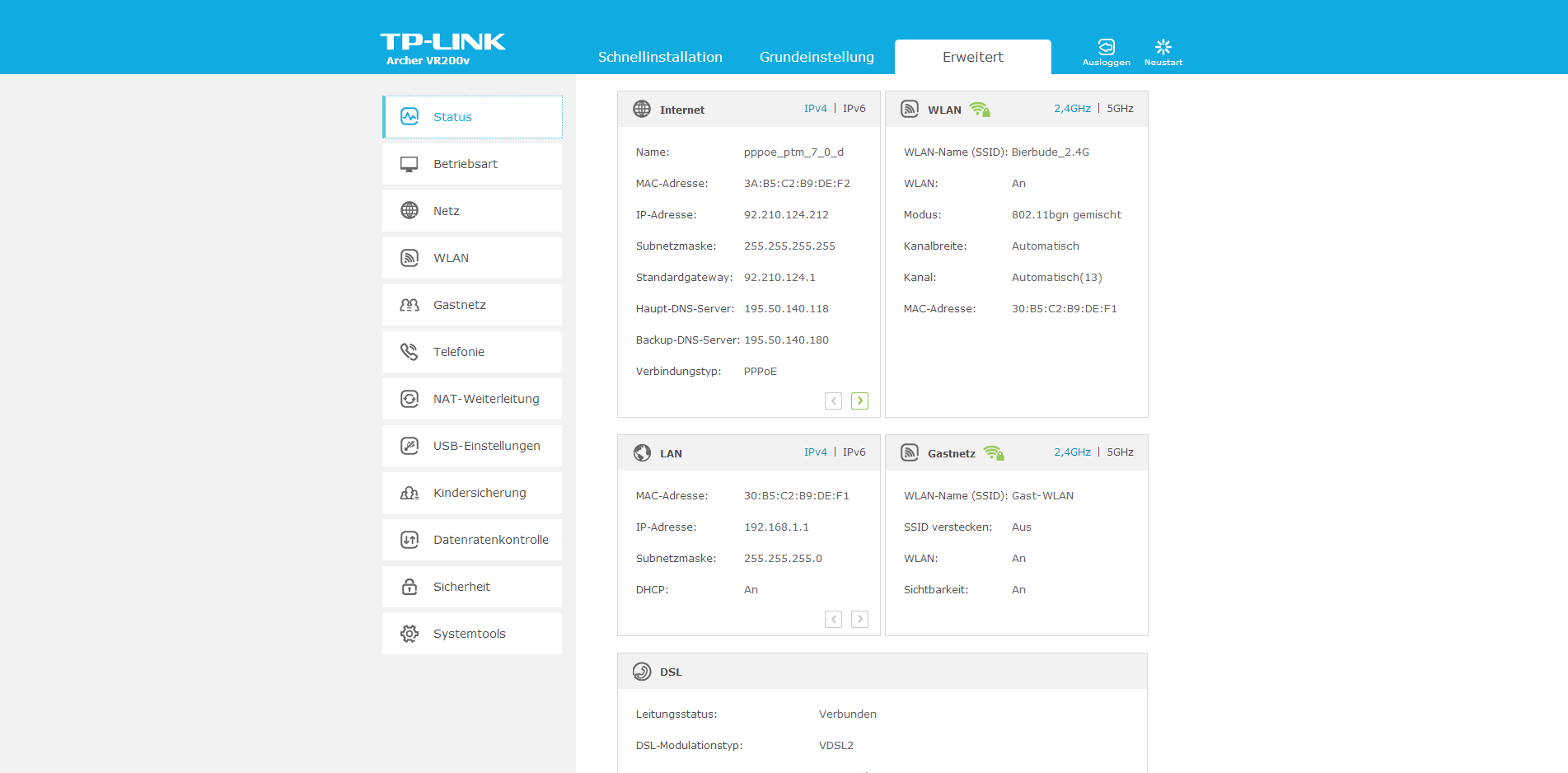The image size is (1568, 773).
Task: Click the TP-LINK Archer VR200v logo
Action: pos(442,49)
